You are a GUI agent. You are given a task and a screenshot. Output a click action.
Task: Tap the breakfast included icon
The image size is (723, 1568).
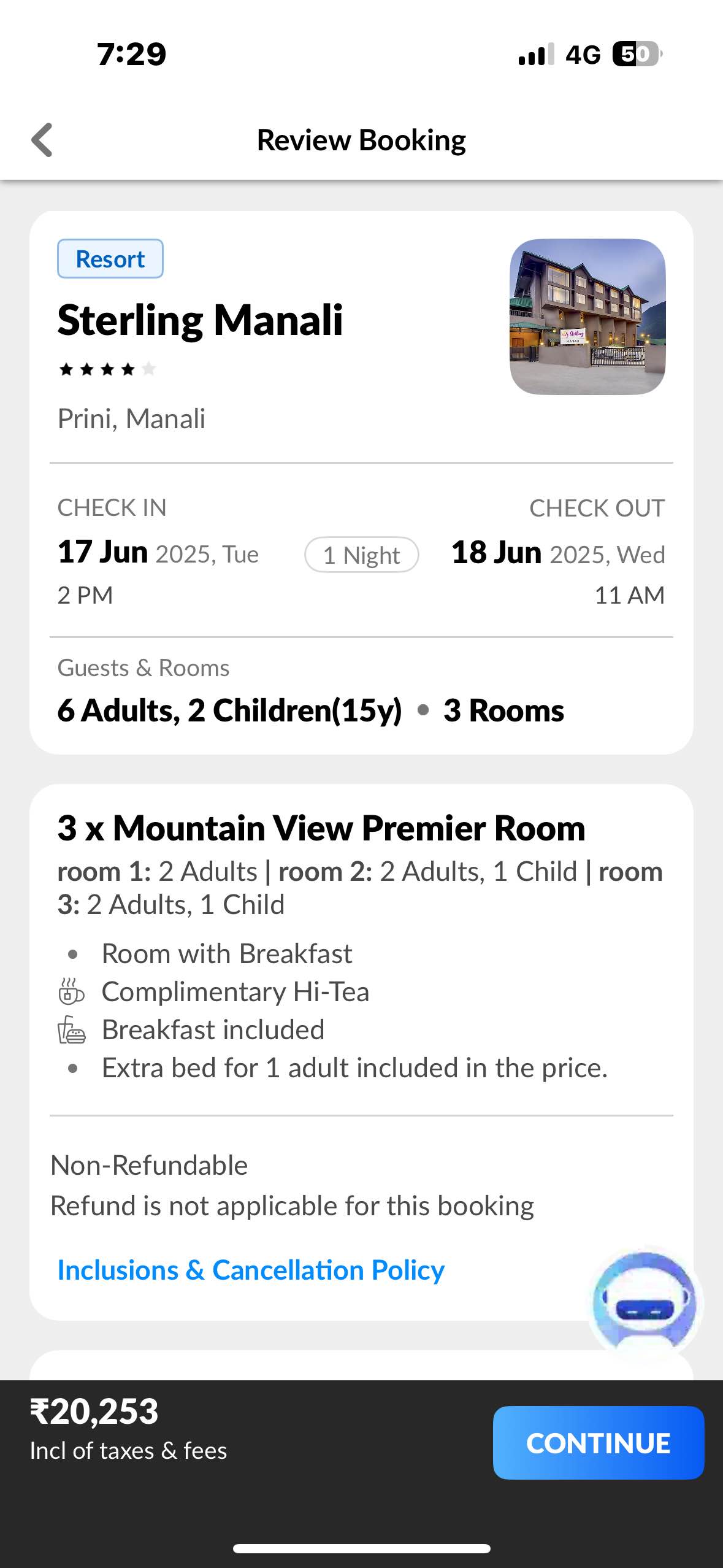(x=72, y=1030)
